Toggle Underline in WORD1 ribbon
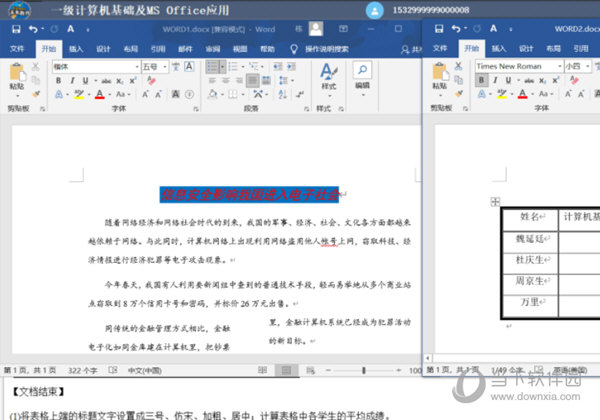Screen dimensions: 600x420 85,81
